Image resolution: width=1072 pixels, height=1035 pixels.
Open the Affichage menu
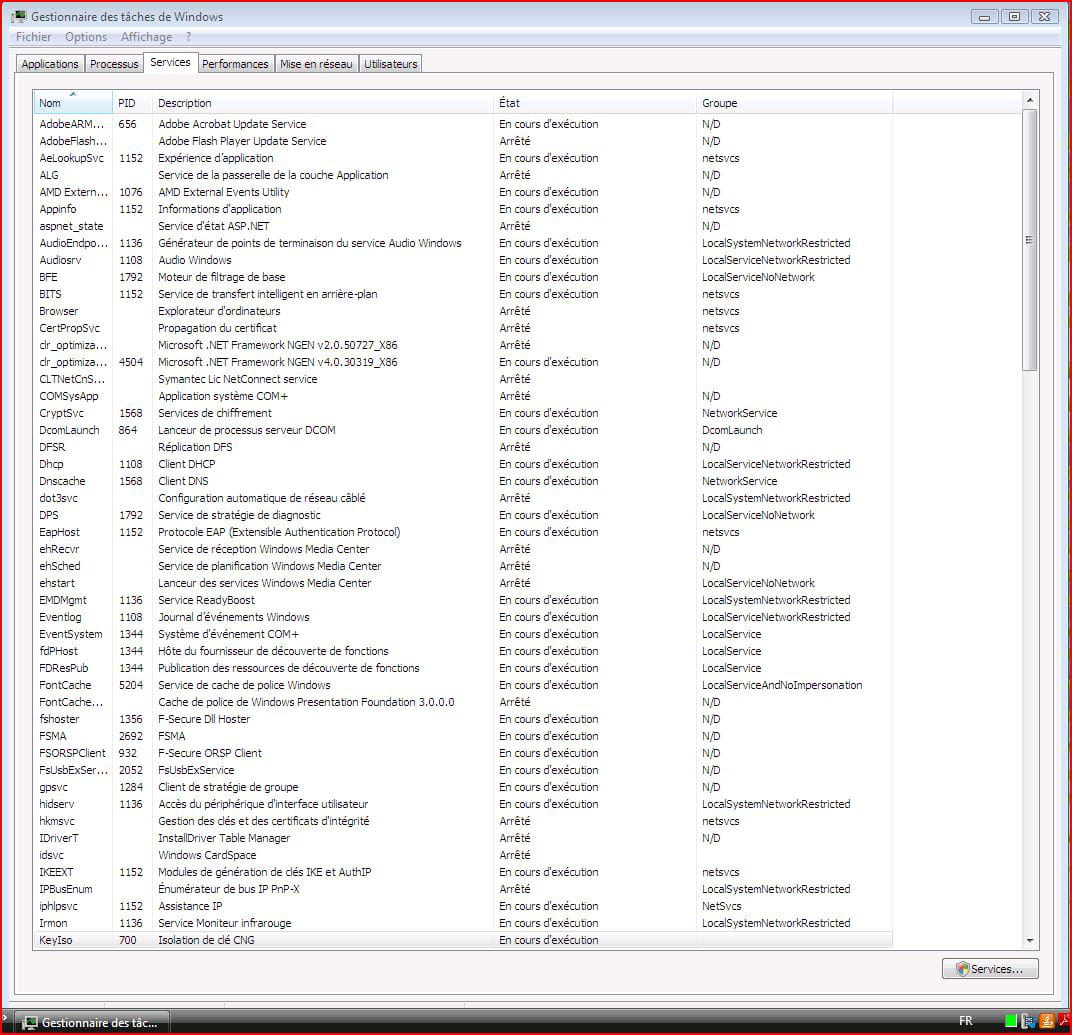point(146,37)
